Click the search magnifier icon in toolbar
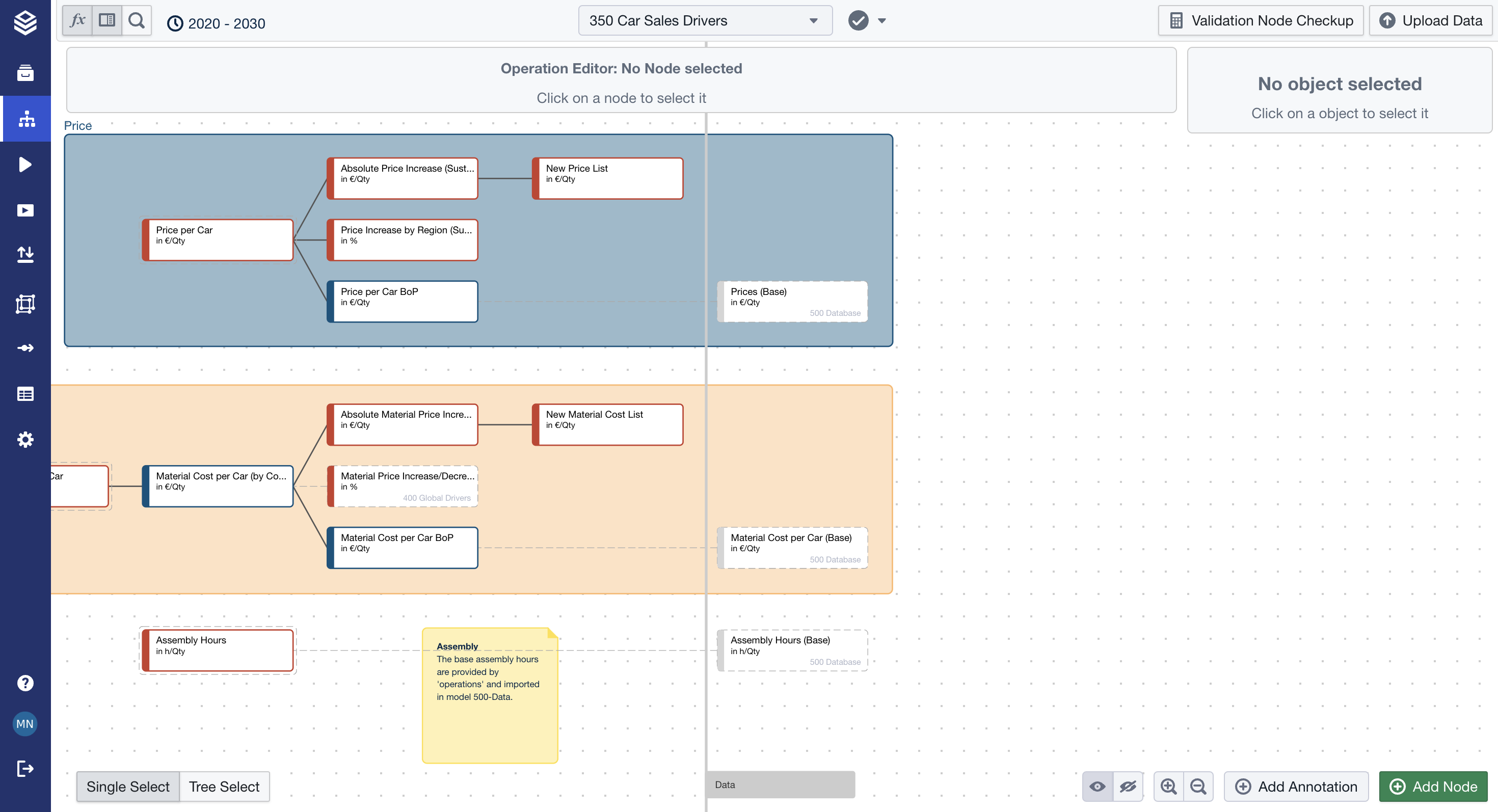The width and height of the screenshot is (1498, 812). [137, 20]
